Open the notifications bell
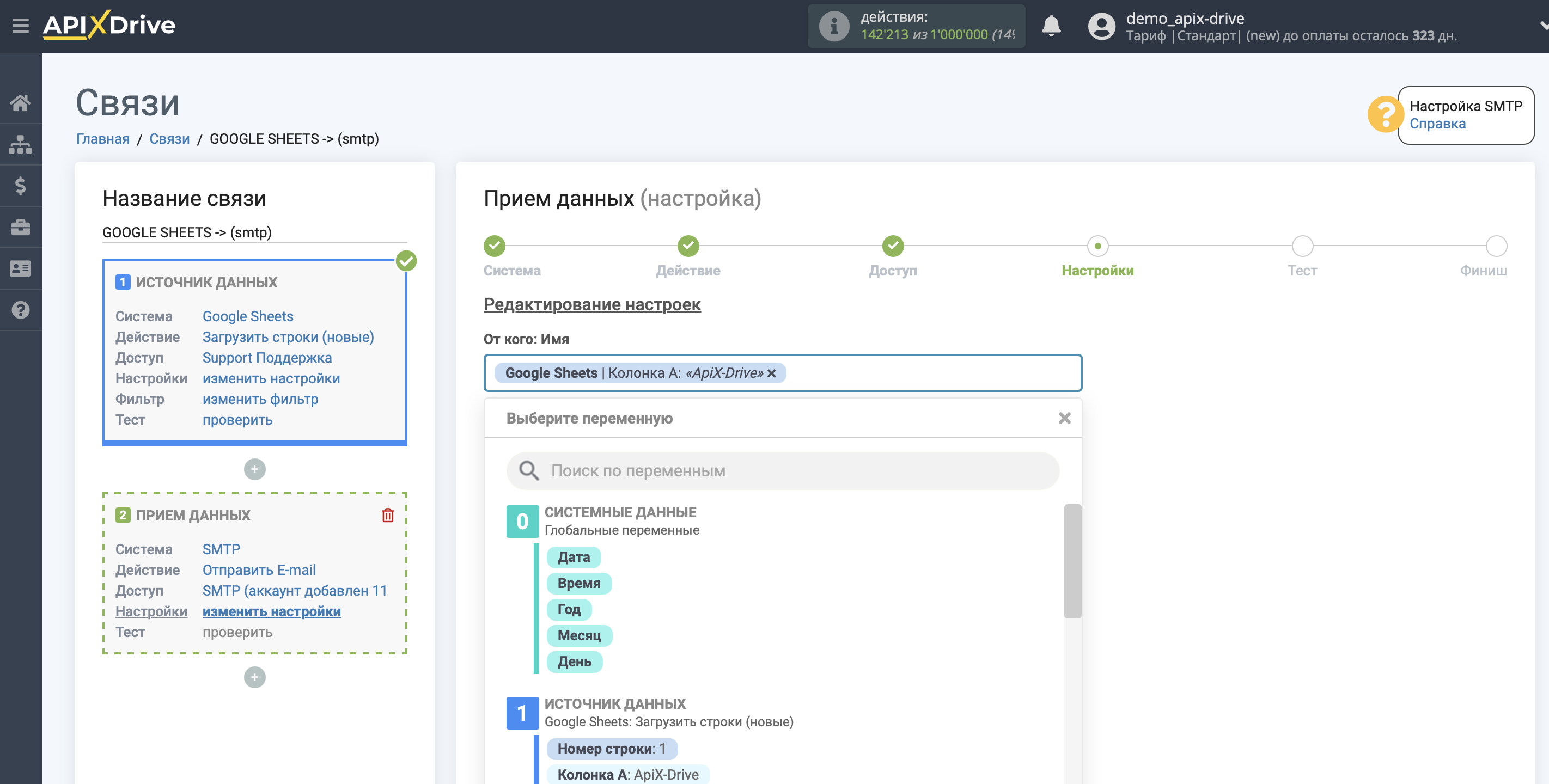This screenshot has width=1549, height=784. [x=1051, y=26]
